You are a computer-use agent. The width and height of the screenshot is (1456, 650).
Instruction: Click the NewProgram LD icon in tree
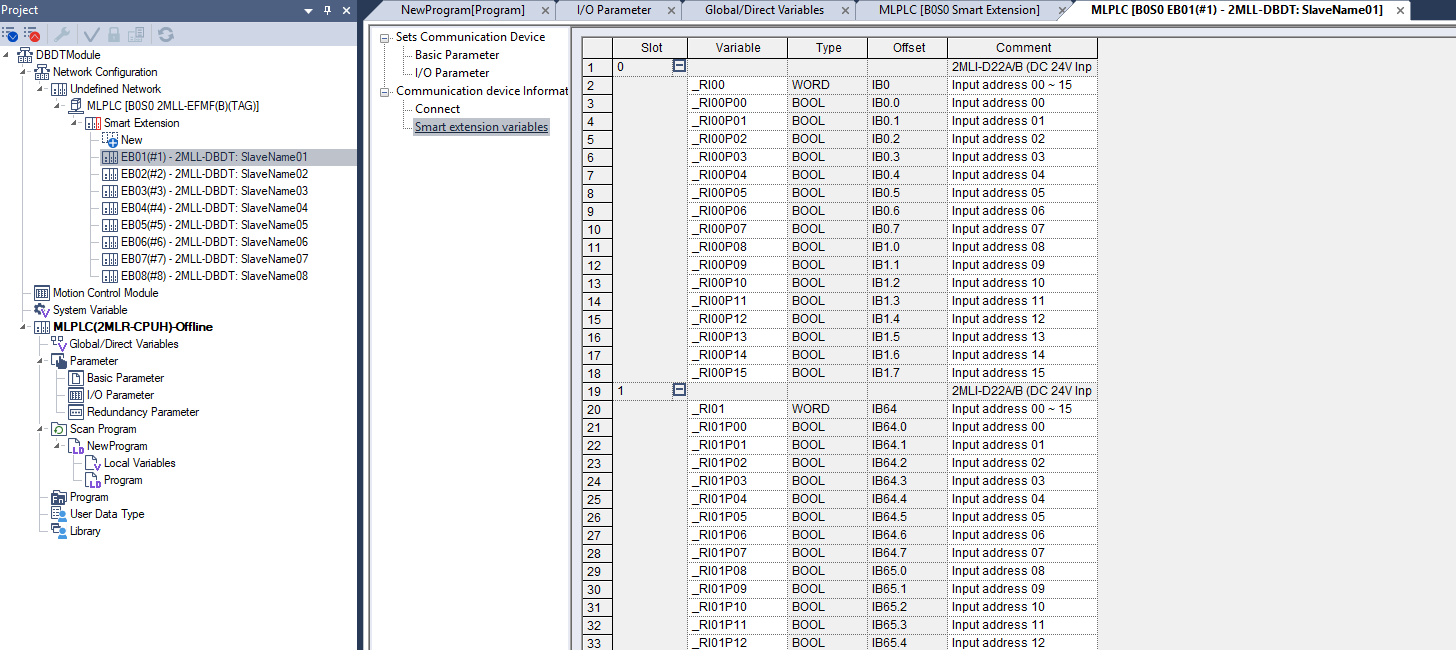(x=76, y=447)
